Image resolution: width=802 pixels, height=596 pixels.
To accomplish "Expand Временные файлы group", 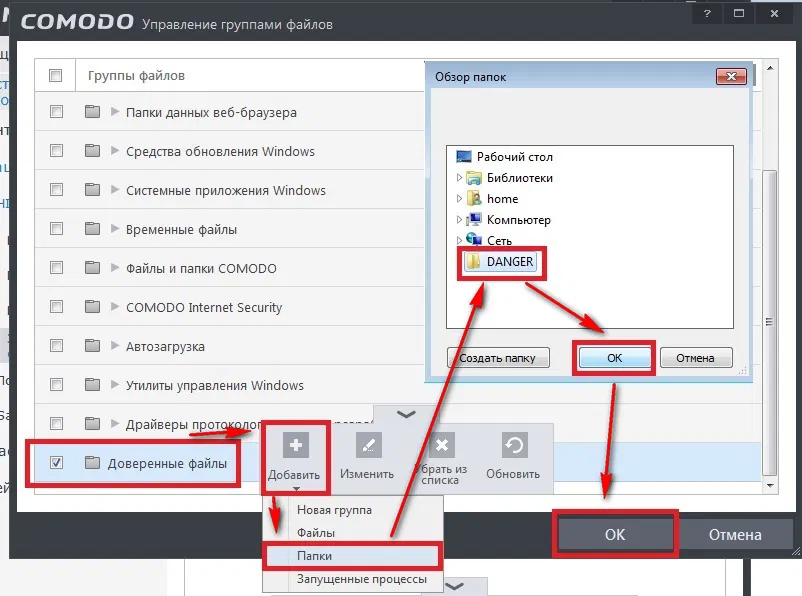I will [x=115, y=228].
